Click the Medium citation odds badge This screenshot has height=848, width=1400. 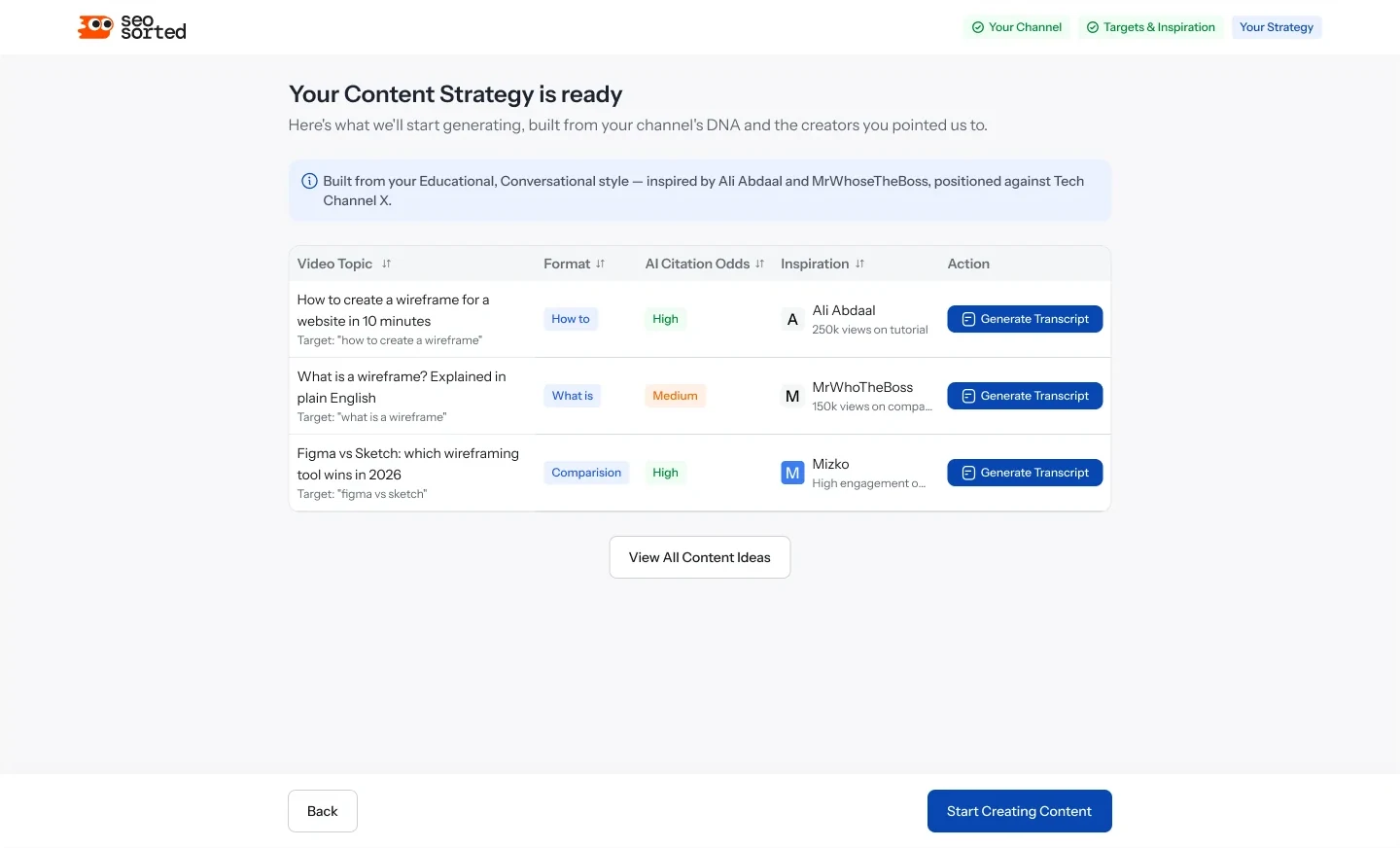pyautogui.click(x=675, y=396)
